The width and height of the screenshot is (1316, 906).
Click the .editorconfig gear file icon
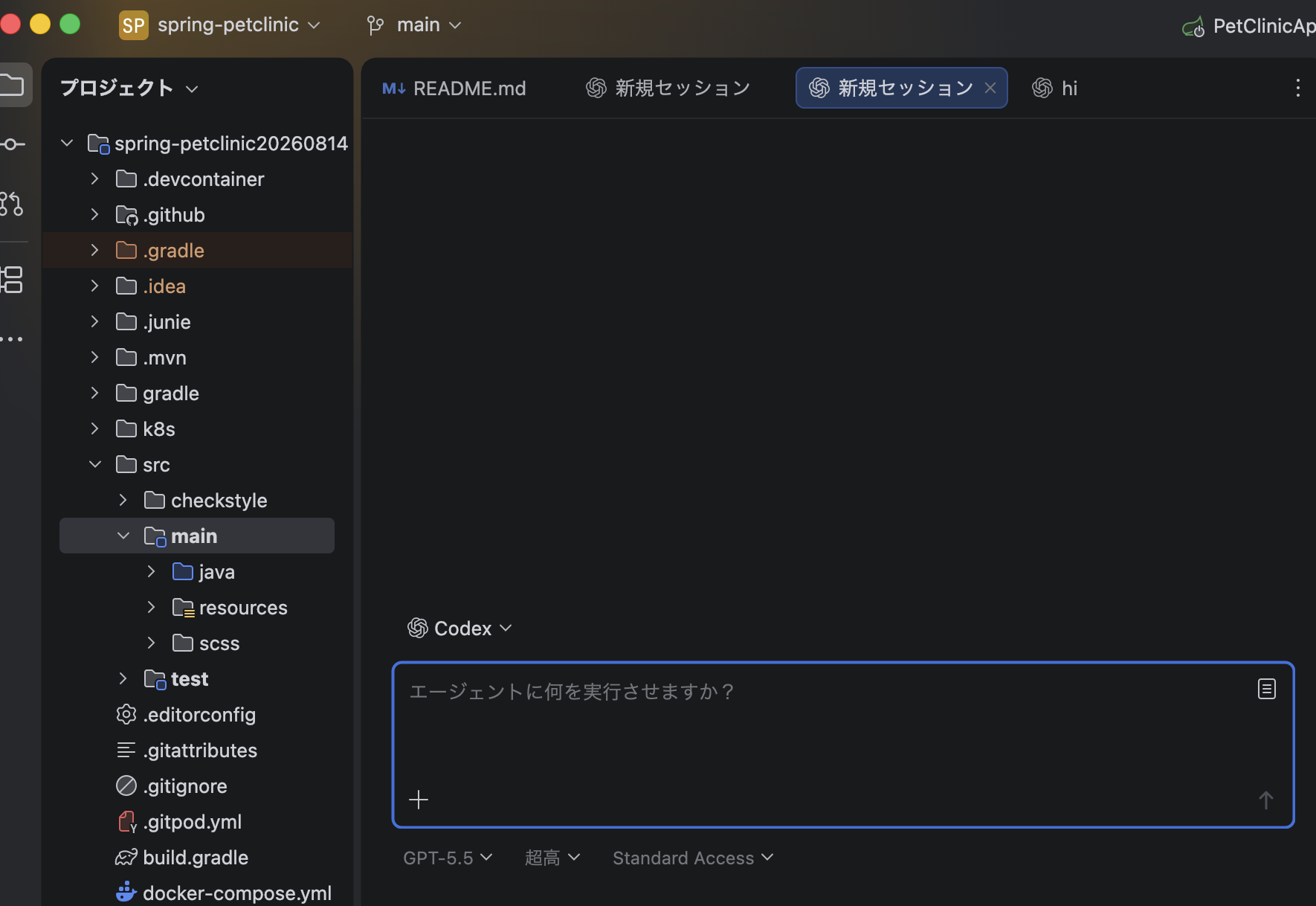point(126,714)
